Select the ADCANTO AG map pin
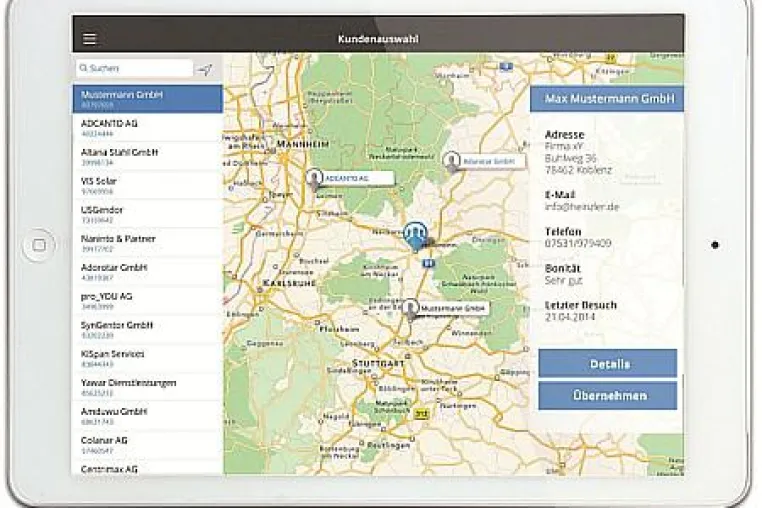This screenshot has width=762, height=508. 314,179
